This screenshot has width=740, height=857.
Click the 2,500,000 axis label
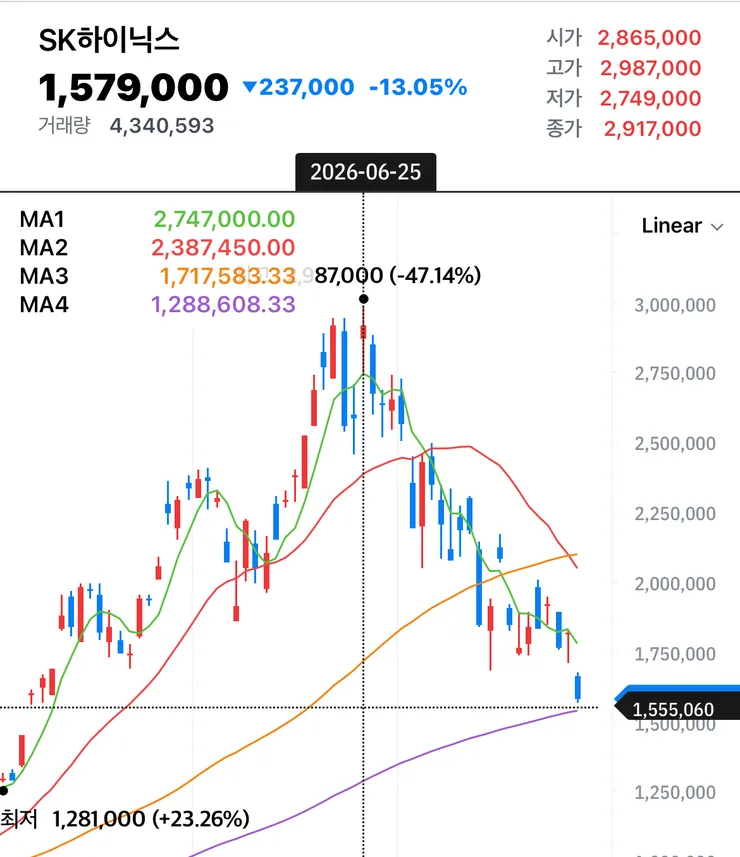pyautogui.click(x=675, y=444)
